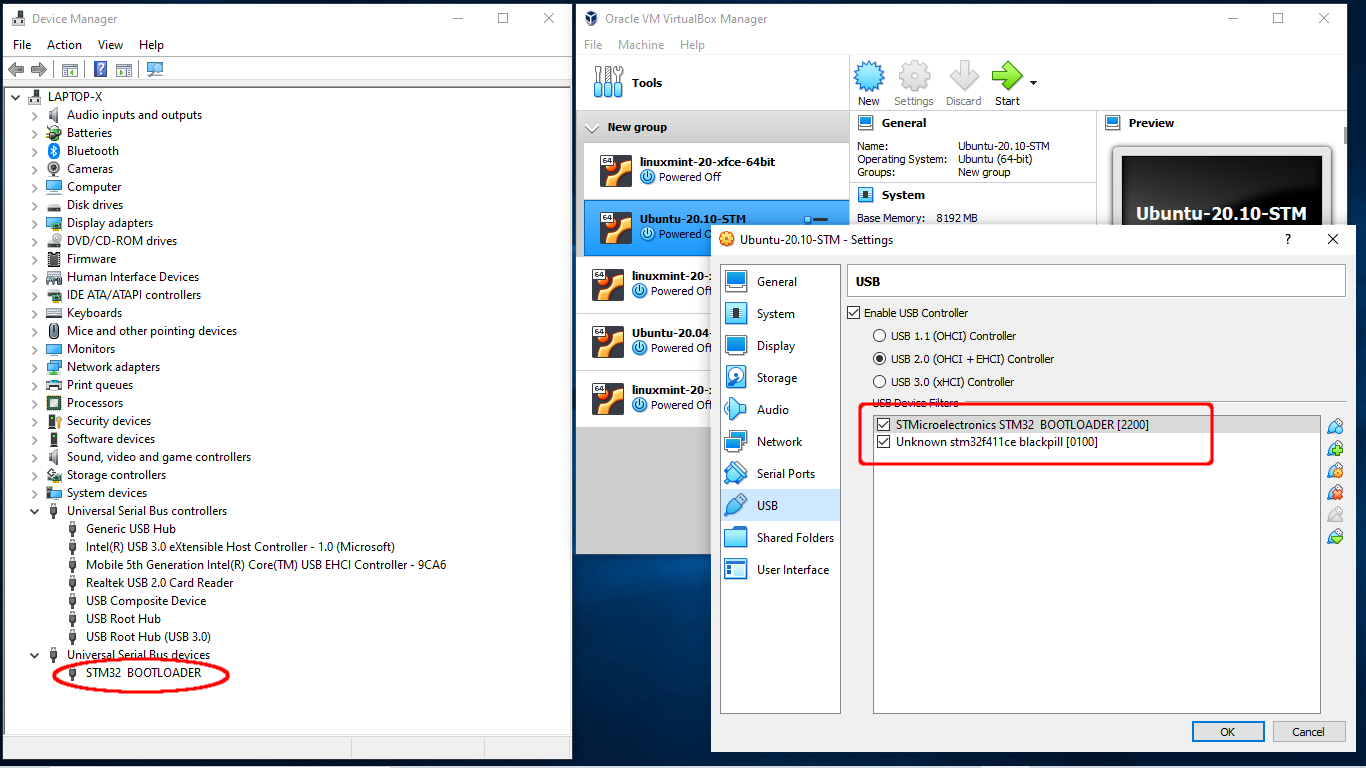Image resolution: width=1366 pixels, height=768 pixels.
Task: Select the USB 1.1 (OHCI) Controller option
Action: [x=880, y=336]
